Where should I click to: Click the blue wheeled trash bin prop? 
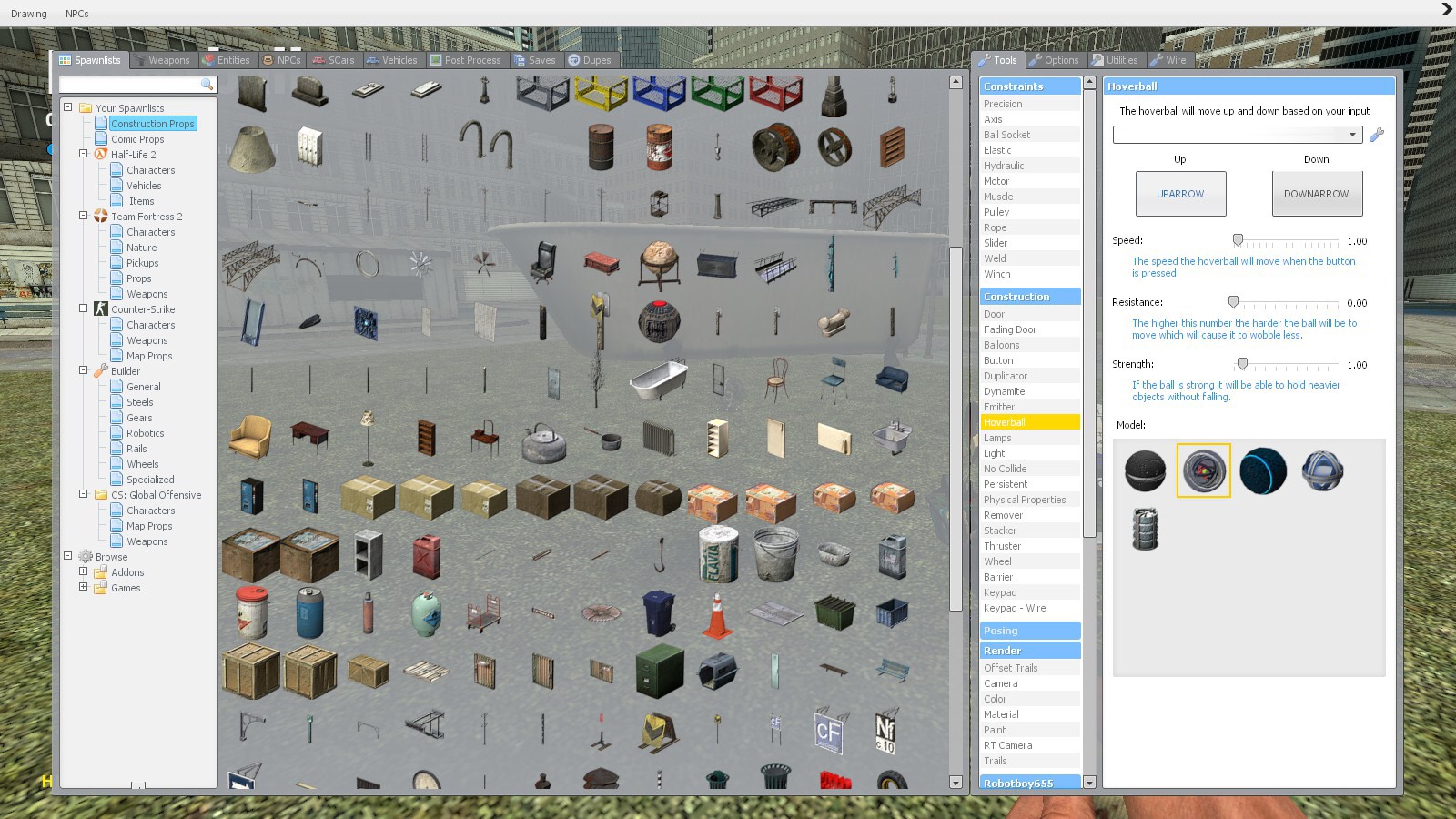tap(659, 612)
